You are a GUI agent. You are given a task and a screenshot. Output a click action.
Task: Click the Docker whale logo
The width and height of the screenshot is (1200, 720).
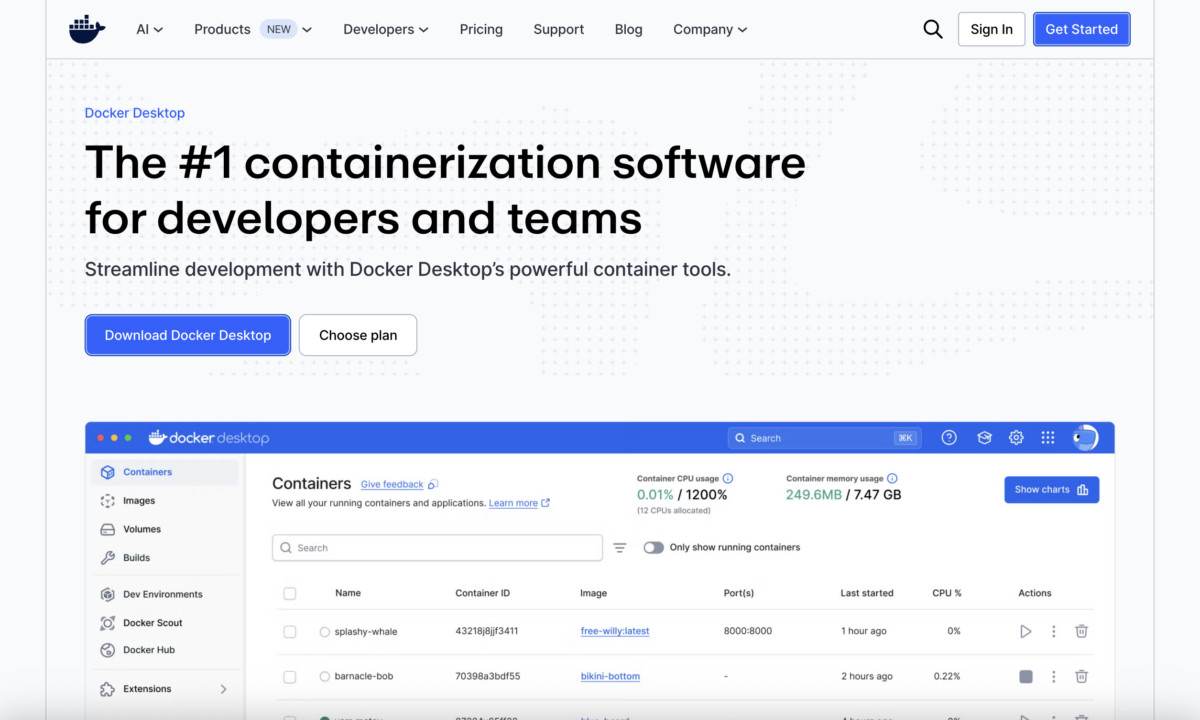[x=87, y=29]
